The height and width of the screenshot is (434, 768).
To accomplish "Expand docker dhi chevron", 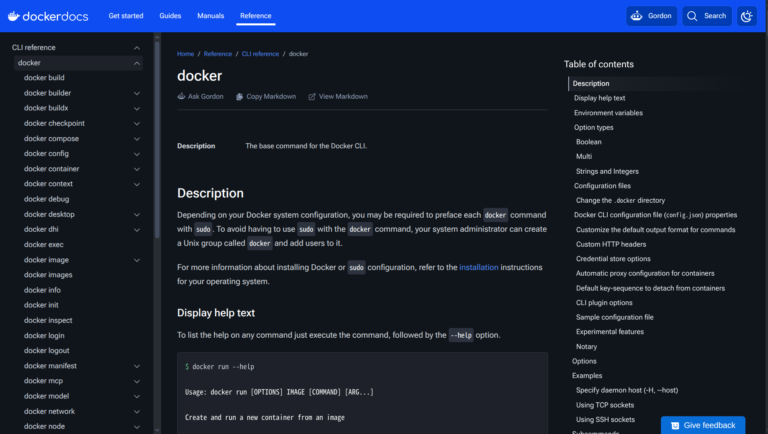I will coord(137,230).
